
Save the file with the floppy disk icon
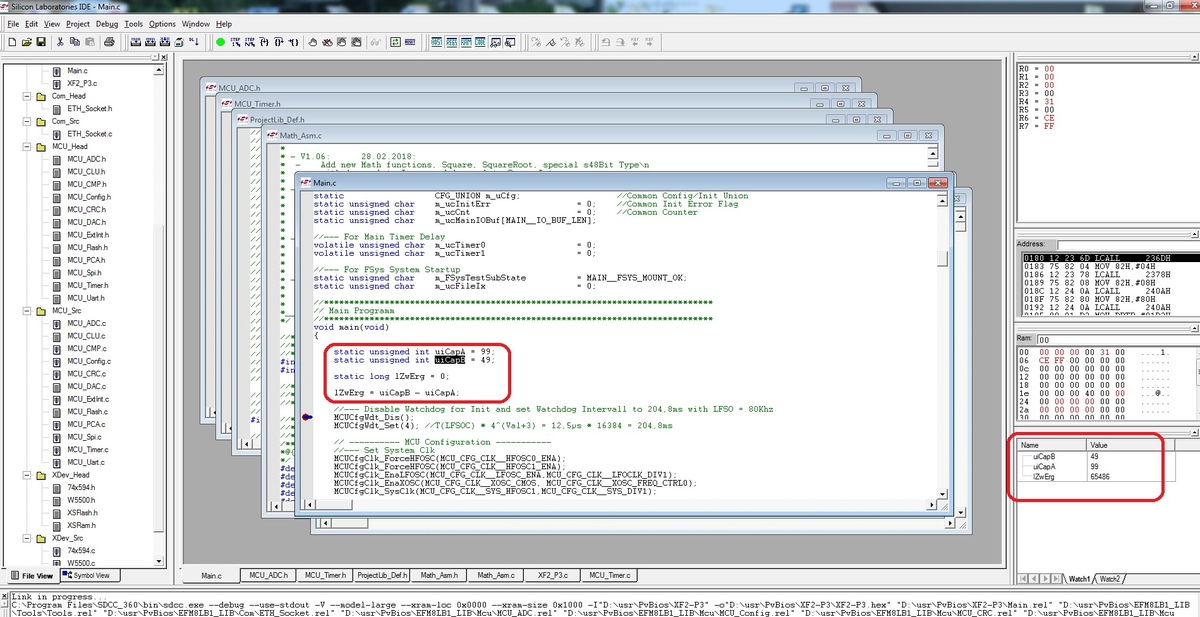tap(41, 42)
